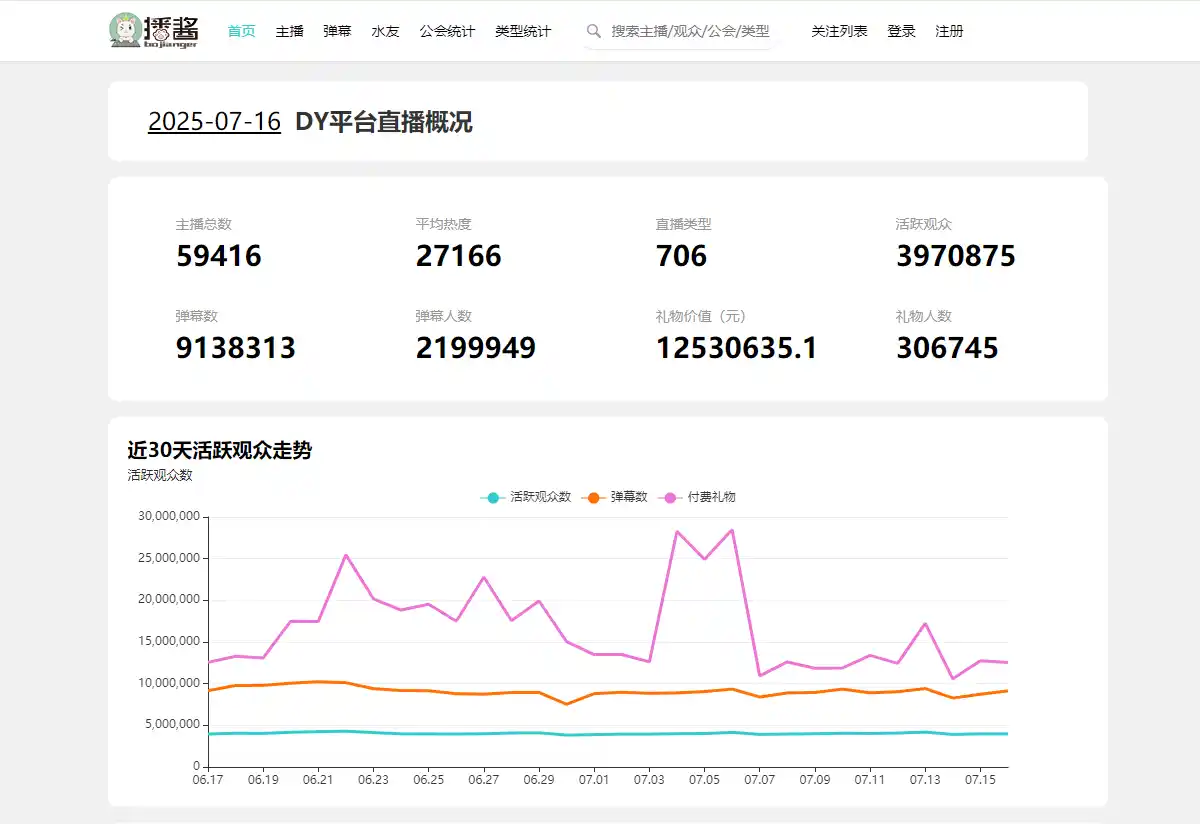Image resolution: width=1200 pixels, height=824 pixels.
Task: Click the 礼物人数 value 306745
Action: click(947, 348)
